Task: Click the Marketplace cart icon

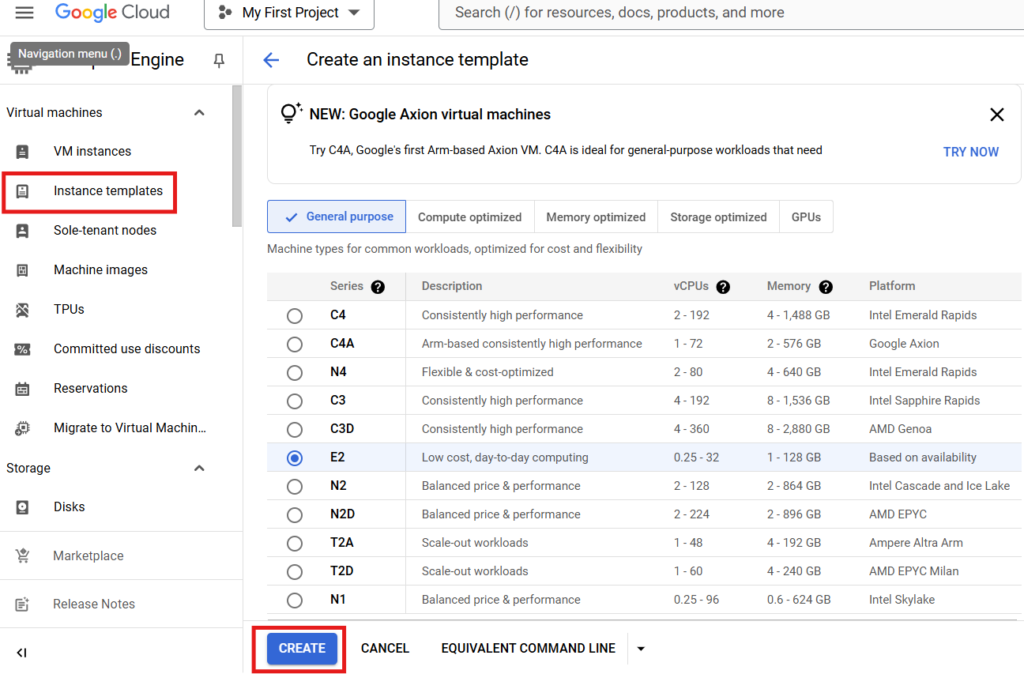Action: 22,556
